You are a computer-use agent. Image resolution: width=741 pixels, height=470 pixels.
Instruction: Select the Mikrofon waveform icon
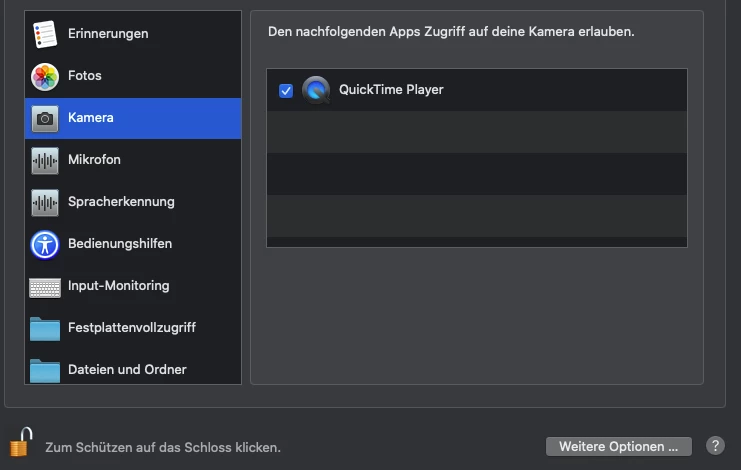coord(45,161)
